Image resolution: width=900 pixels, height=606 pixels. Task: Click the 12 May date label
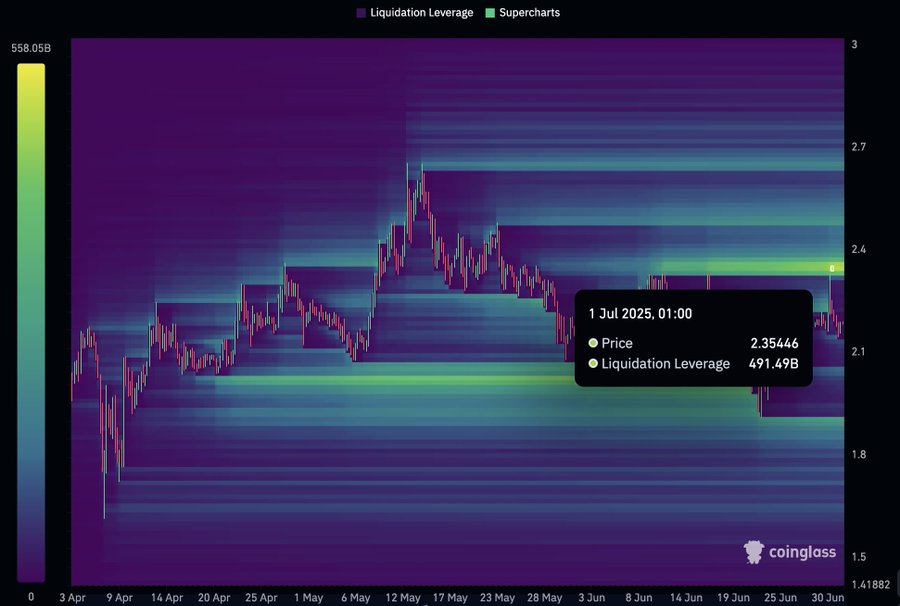pos(403,597)
